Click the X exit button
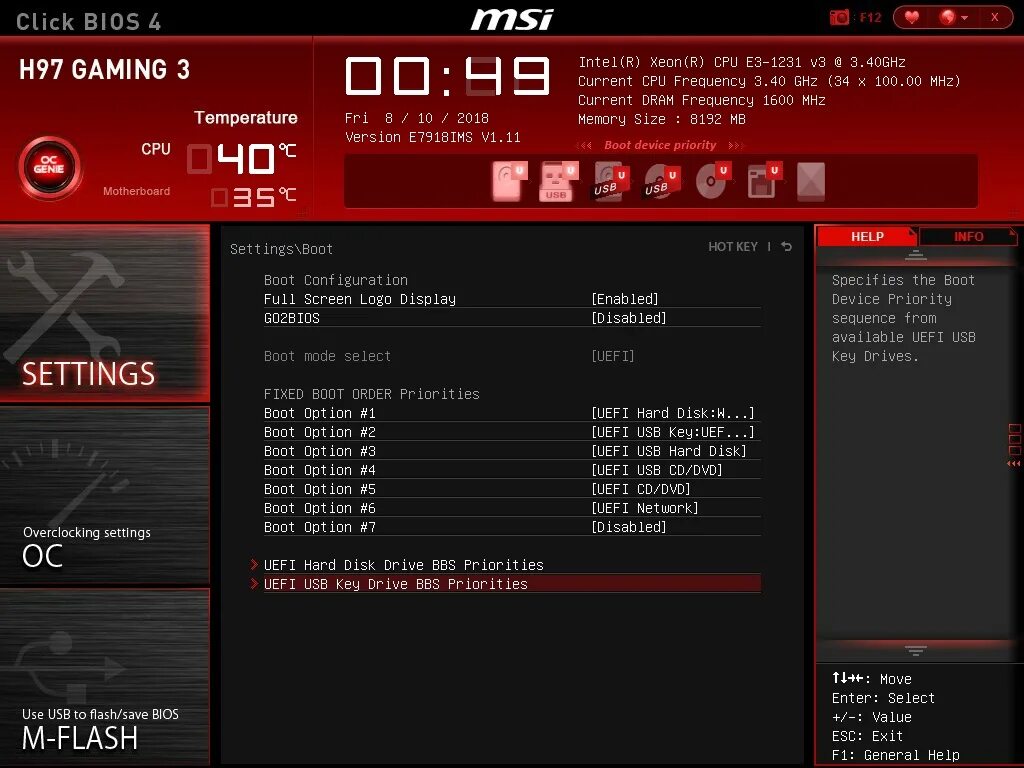This screenshot has width=1024, height=768. pos(995,18)
